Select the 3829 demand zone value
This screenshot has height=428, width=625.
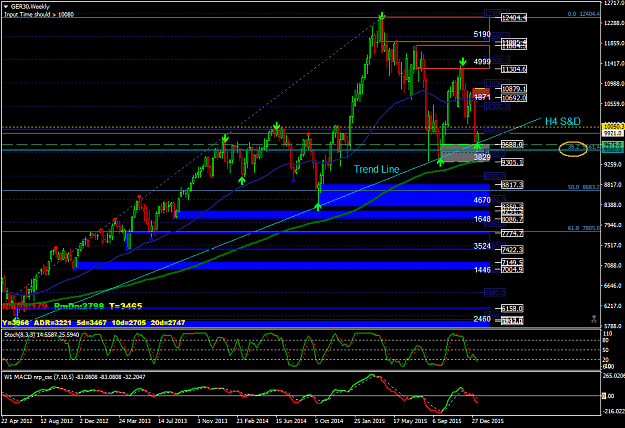(x=482, y=157)
